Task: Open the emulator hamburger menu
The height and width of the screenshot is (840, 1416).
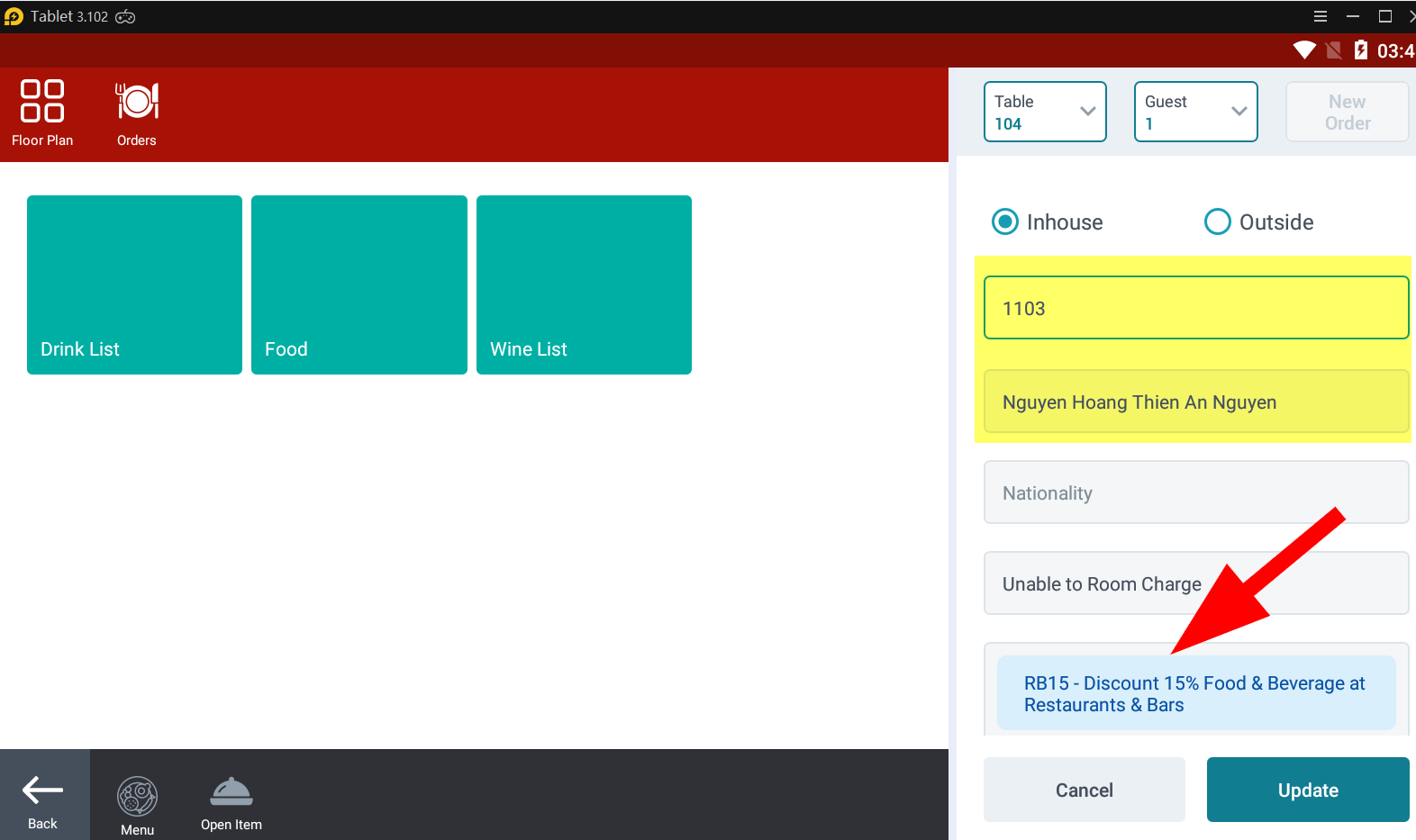Action: pyautogui.click(x=1321, y=16)
